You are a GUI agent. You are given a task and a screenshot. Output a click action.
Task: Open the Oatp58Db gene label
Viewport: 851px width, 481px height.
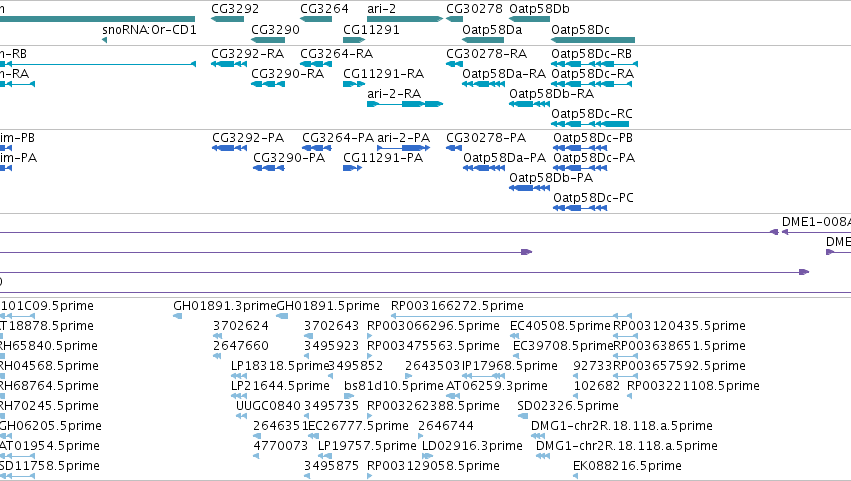click(539, 9)
